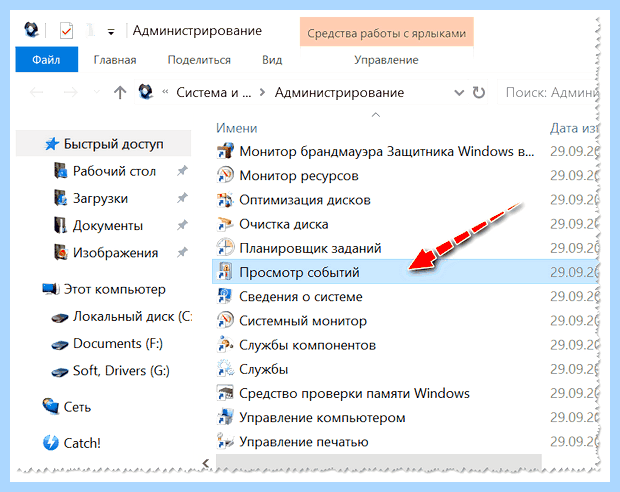
Task: Click the Планировщик заданий clock icon
Action: tap(225, 248)
